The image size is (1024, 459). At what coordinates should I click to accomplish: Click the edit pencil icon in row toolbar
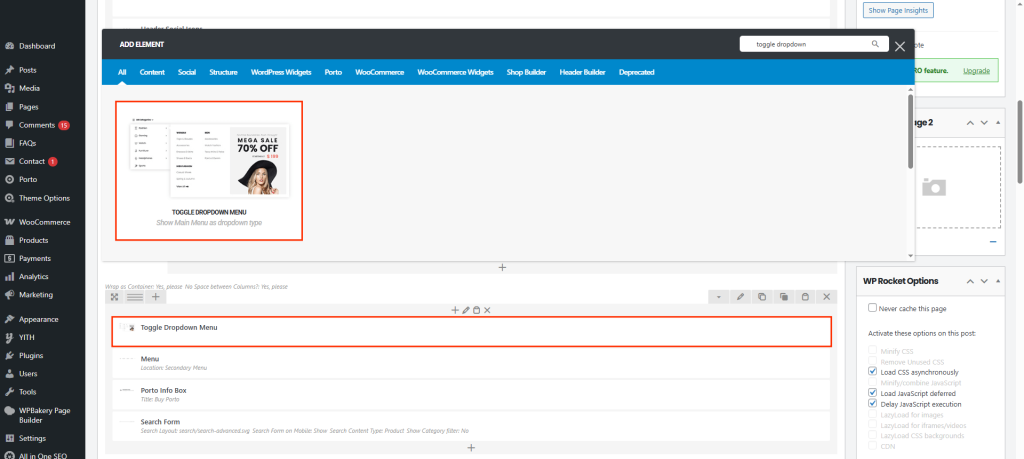point(740,297)
